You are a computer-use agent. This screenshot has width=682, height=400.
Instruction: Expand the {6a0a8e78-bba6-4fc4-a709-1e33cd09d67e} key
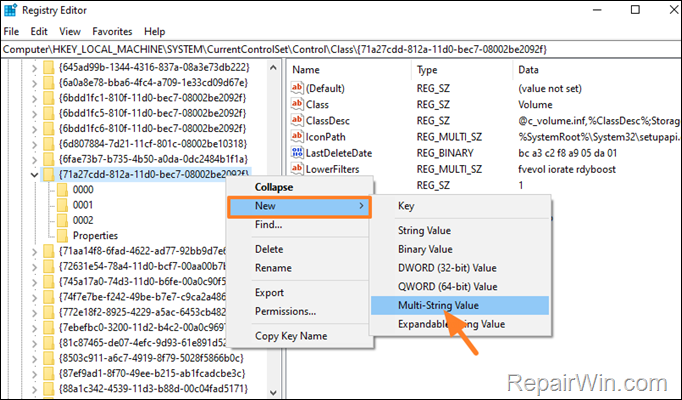(34, 83)
